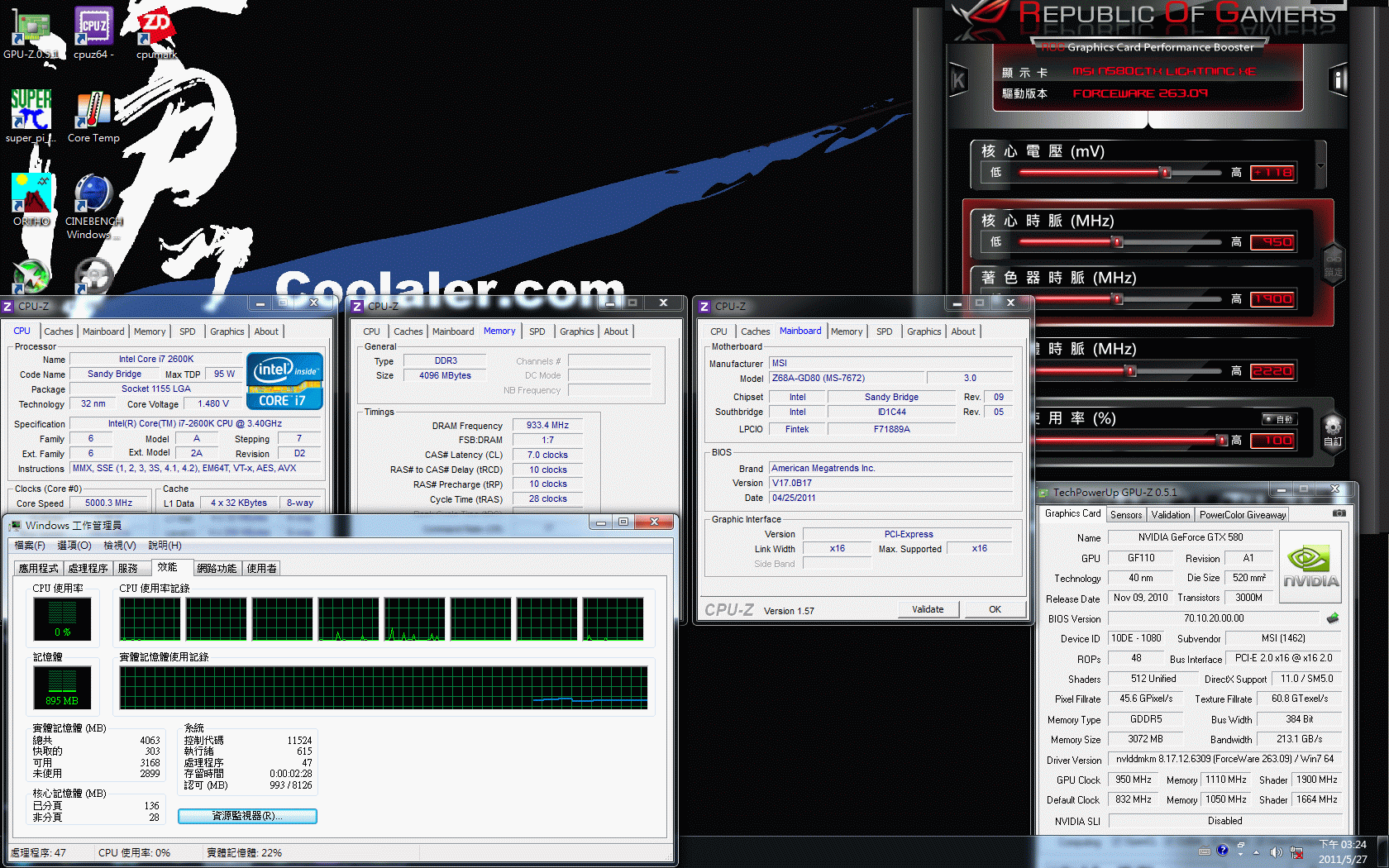
Task: Open the 說明(H) menu in Task Manager
Action: click(165, 546)
